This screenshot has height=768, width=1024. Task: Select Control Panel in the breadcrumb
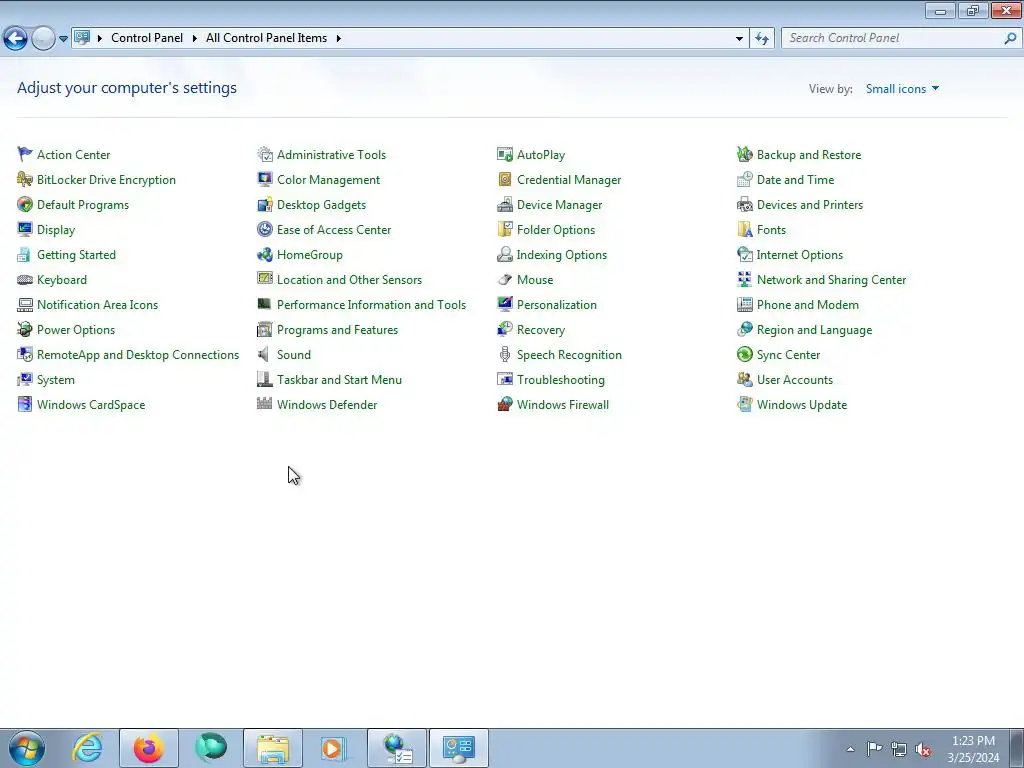[147, 38]
